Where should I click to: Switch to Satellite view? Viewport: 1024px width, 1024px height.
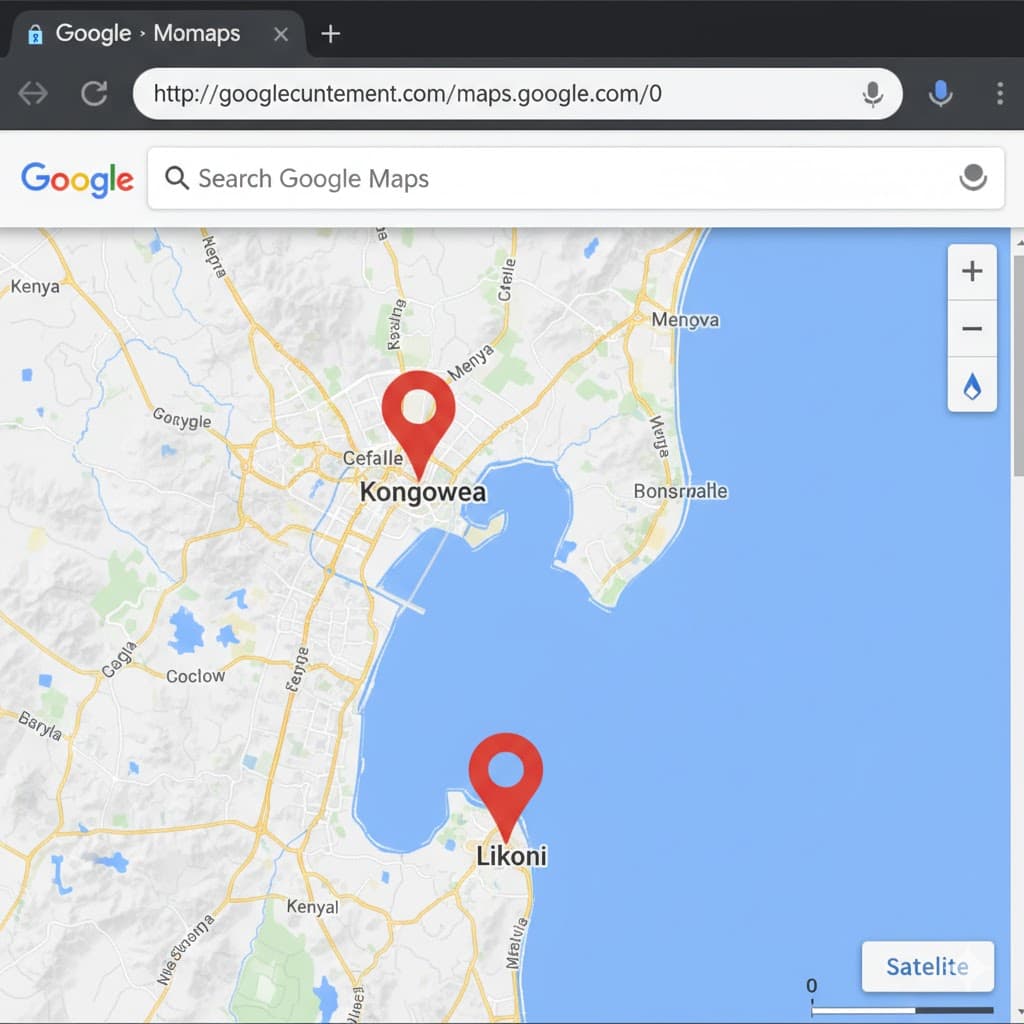point(927,966)
